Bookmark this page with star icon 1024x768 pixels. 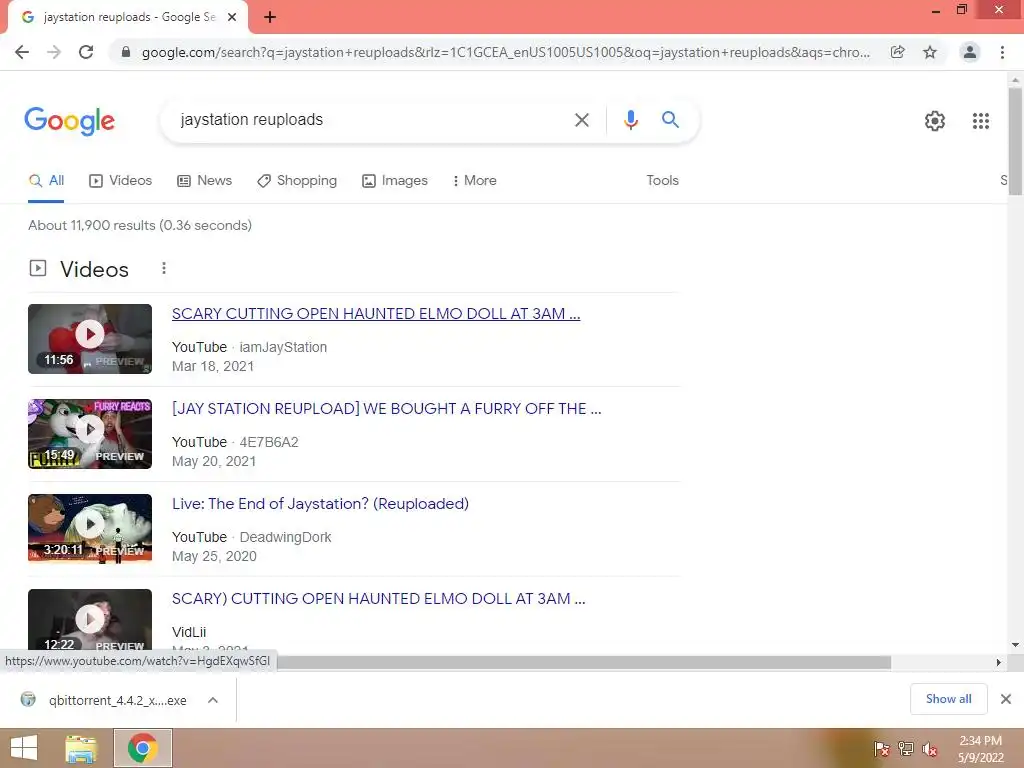(x=930, y=52)
